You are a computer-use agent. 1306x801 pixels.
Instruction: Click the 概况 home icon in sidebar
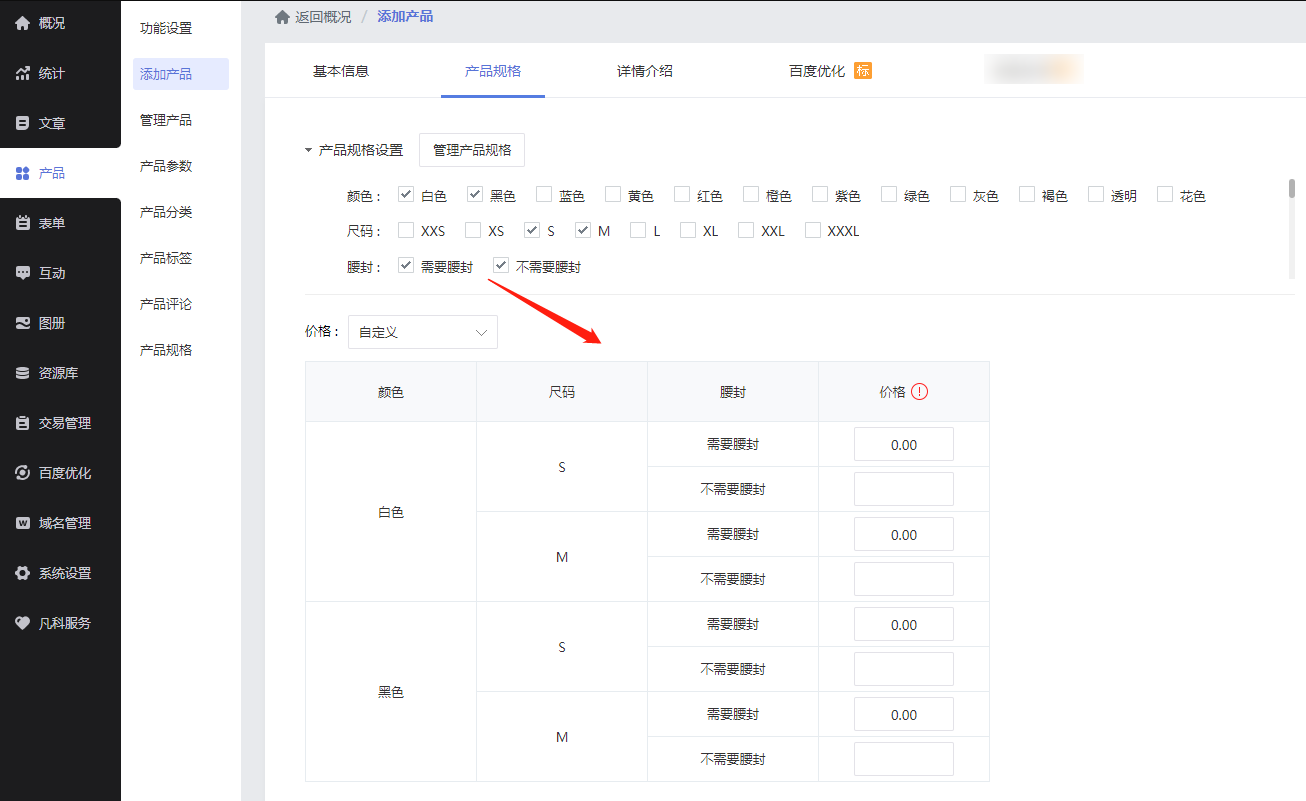pos(23,23)
